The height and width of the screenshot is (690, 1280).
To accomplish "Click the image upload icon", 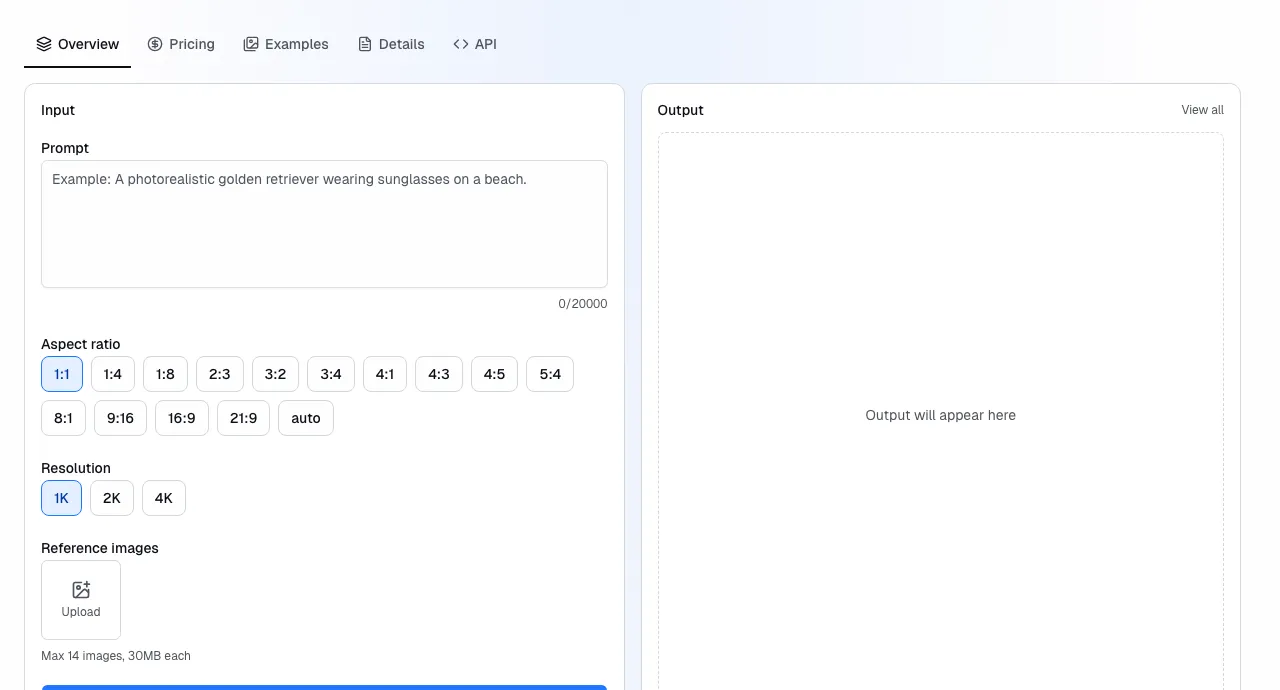I will [x=81, y=590].
